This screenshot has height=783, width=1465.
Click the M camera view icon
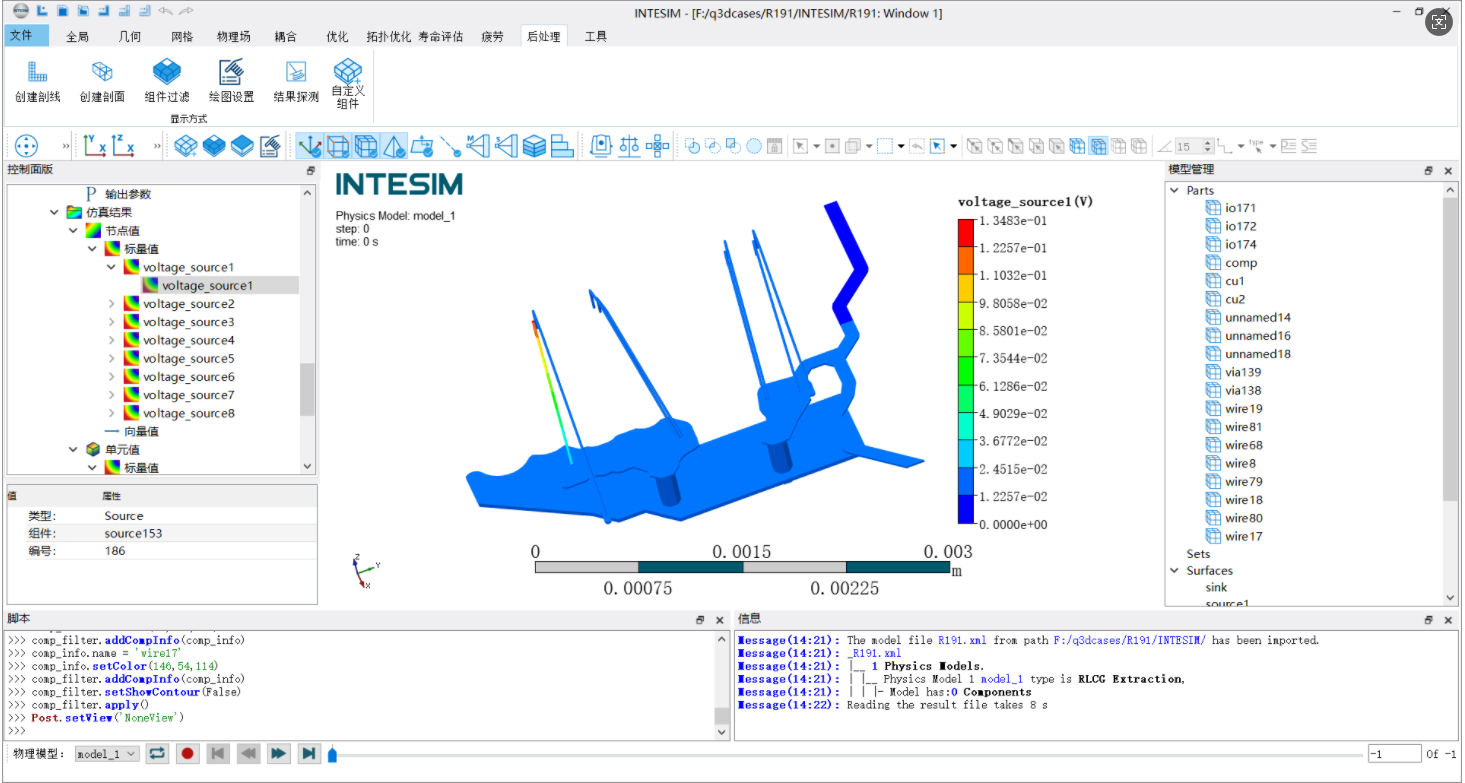pyautogui.click(x=478, y=146)
